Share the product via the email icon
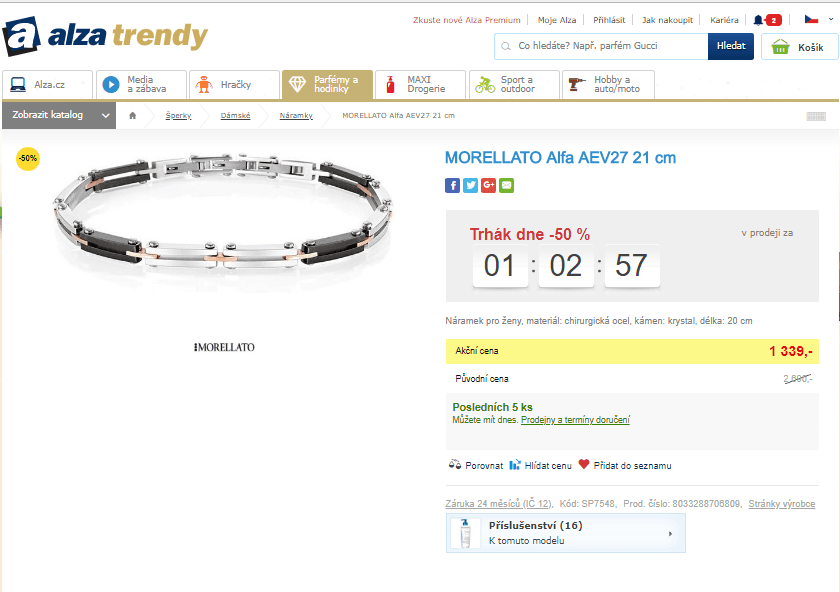Viewport: 840px width, 592px height. [x=506, y=185]
